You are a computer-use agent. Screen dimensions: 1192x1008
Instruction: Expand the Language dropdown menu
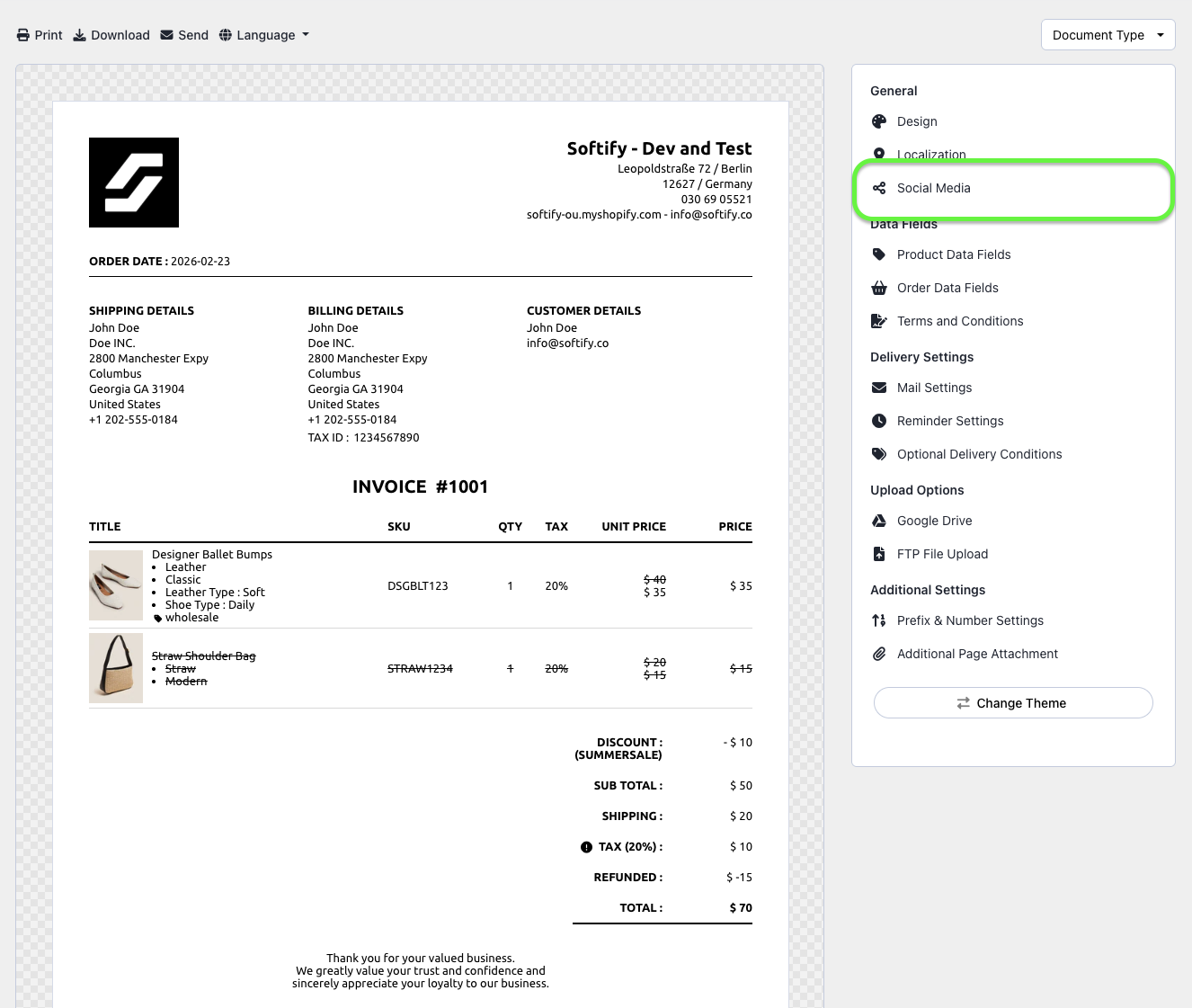coord(264,35)
